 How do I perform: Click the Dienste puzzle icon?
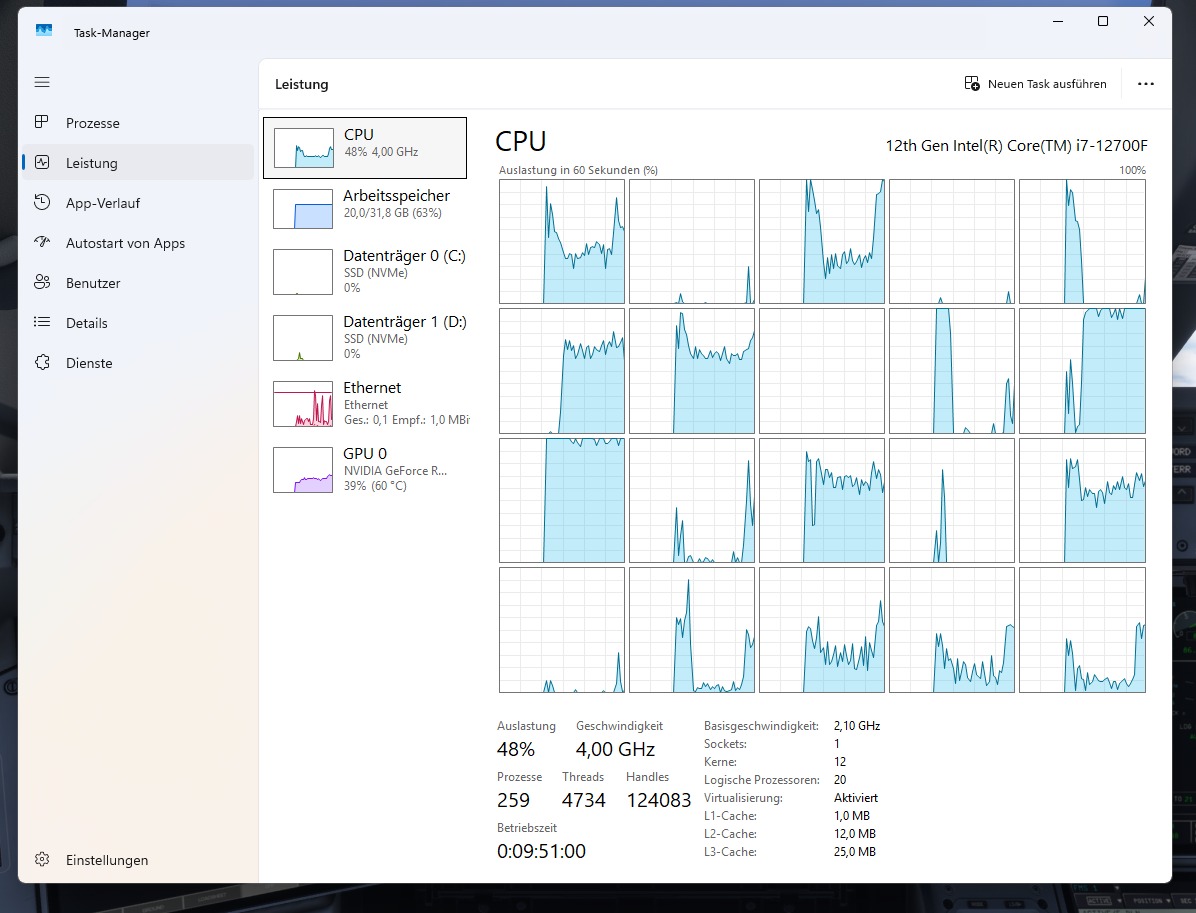click(x=42, y=362)
